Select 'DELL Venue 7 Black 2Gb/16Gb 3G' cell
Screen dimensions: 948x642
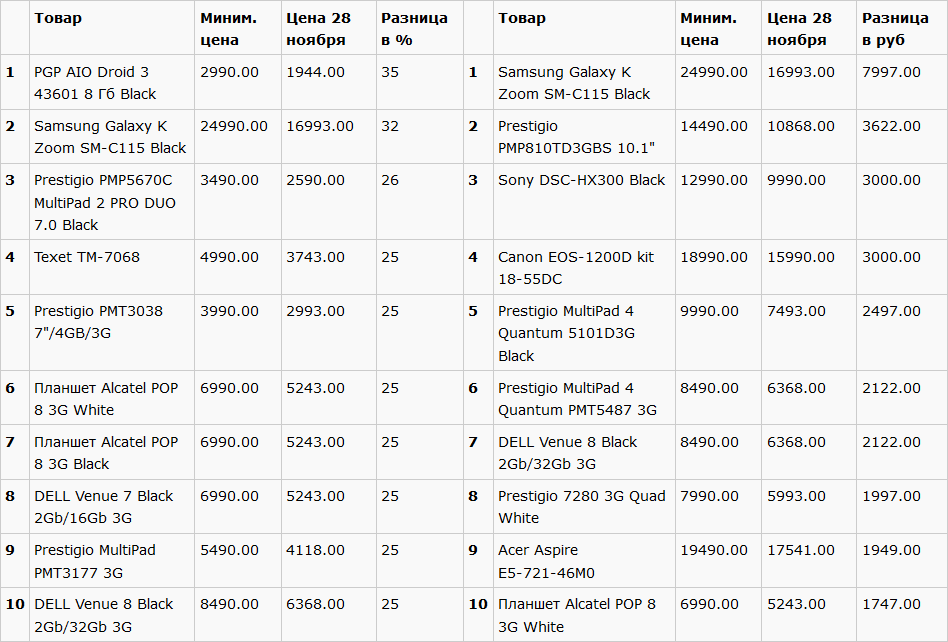(104, 507)
